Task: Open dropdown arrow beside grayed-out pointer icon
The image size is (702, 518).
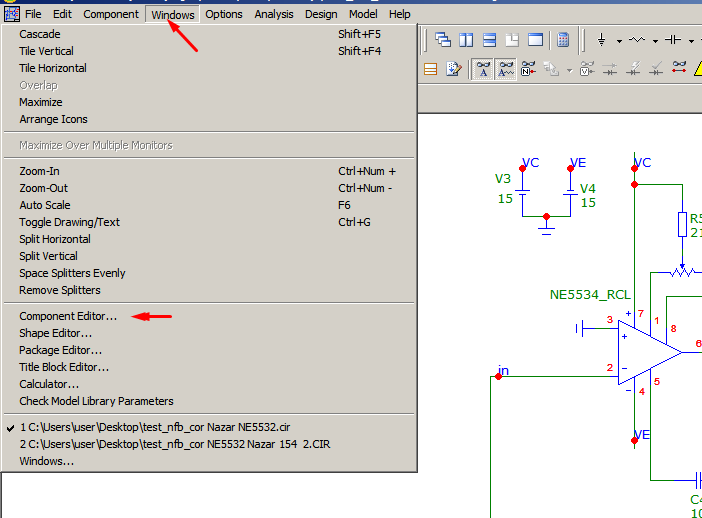Action: (569, 70)
